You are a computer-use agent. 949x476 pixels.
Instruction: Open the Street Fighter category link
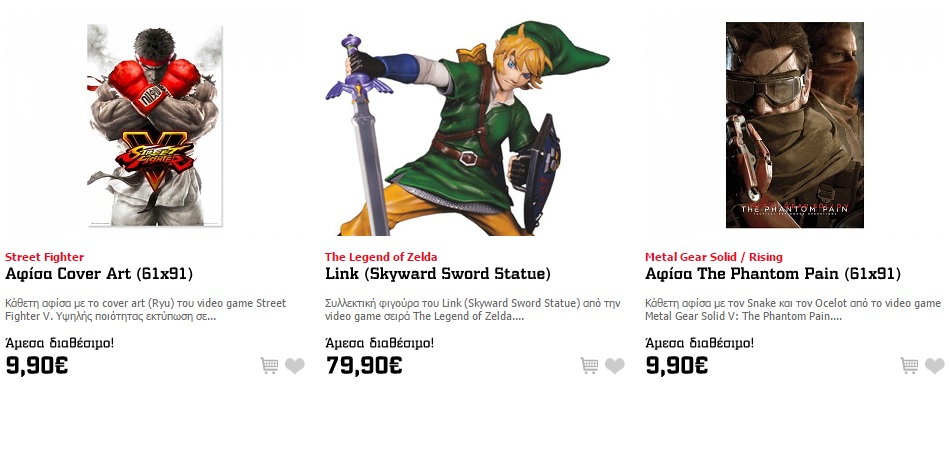(45, 257)
